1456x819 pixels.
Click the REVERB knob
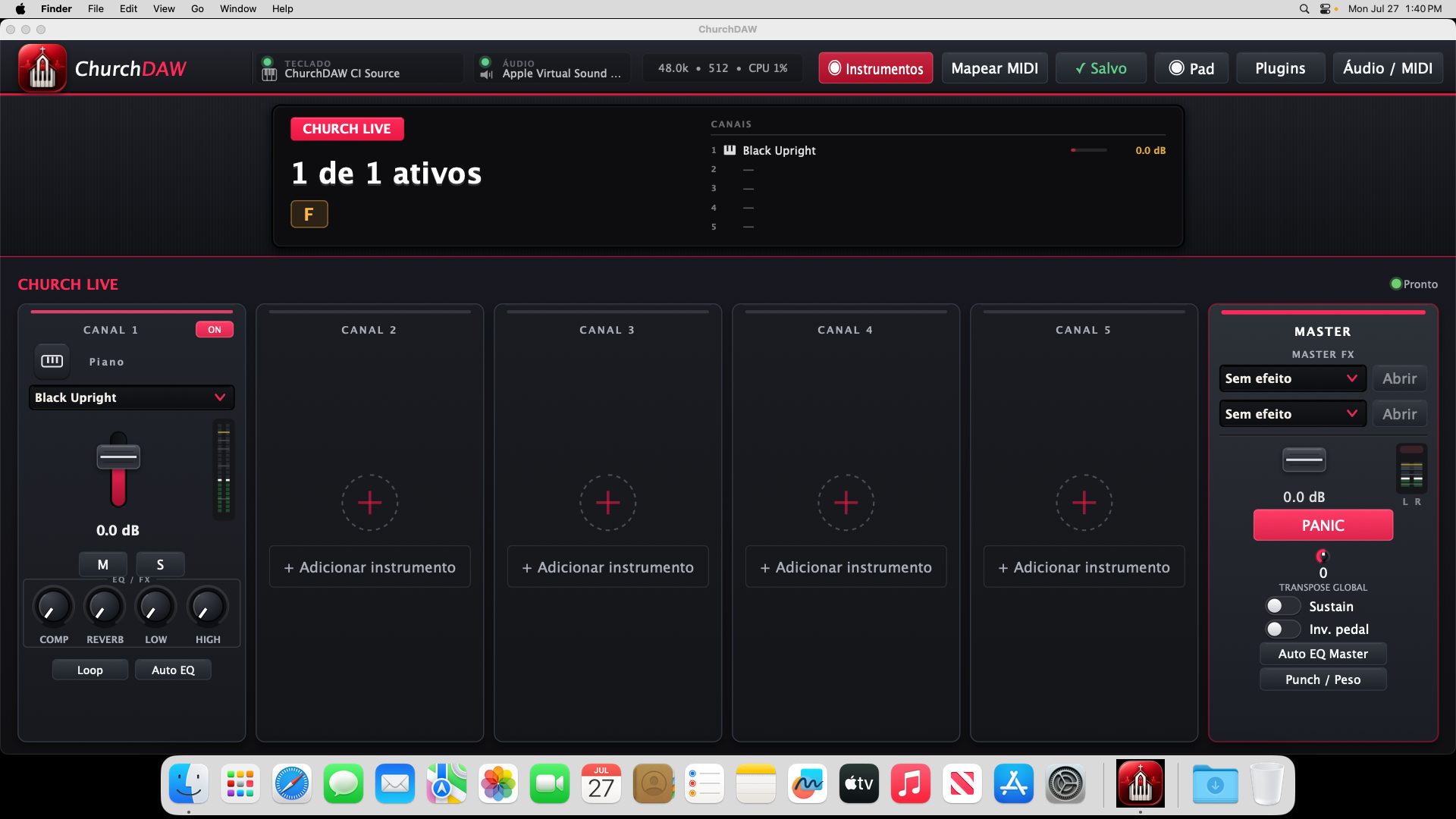104,607
